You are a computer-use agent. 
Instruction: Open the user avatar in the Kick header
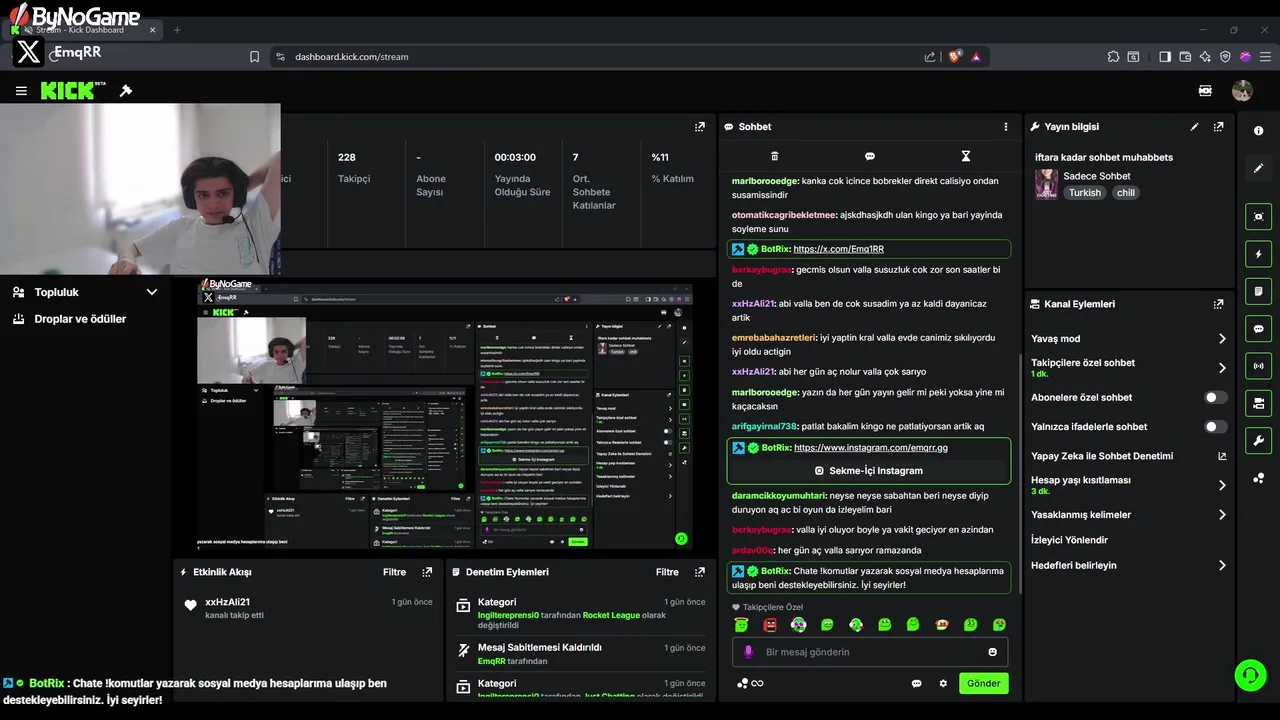tap(1242, 91)
